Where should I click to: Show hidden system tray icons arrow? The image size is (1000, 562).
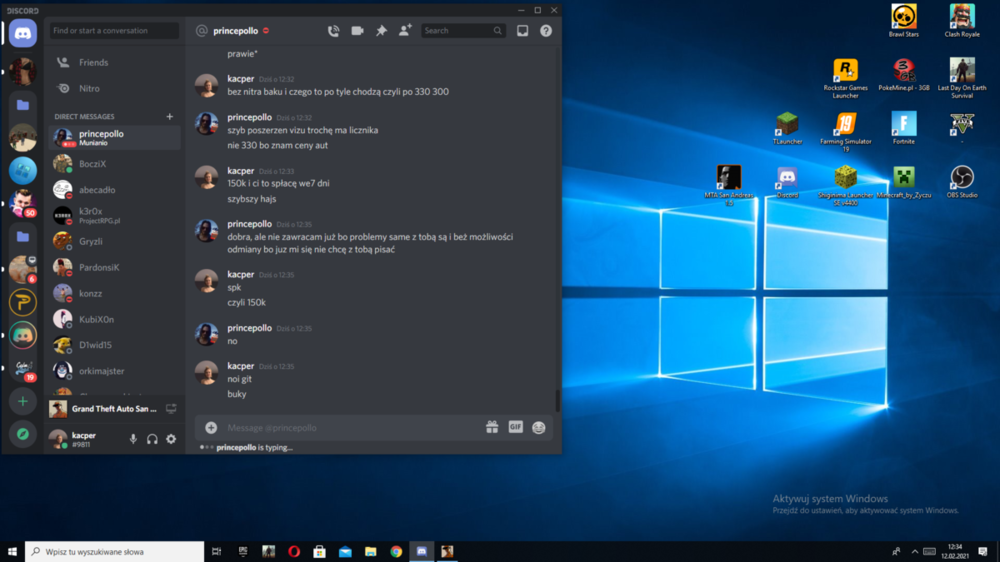click(x=915, y=552)
